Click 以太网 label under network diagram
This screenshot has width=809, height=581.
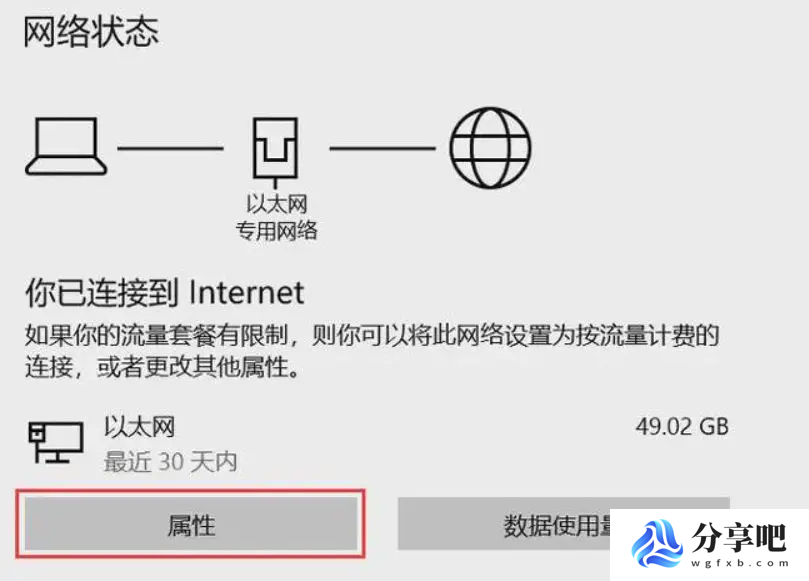[277, 204]
